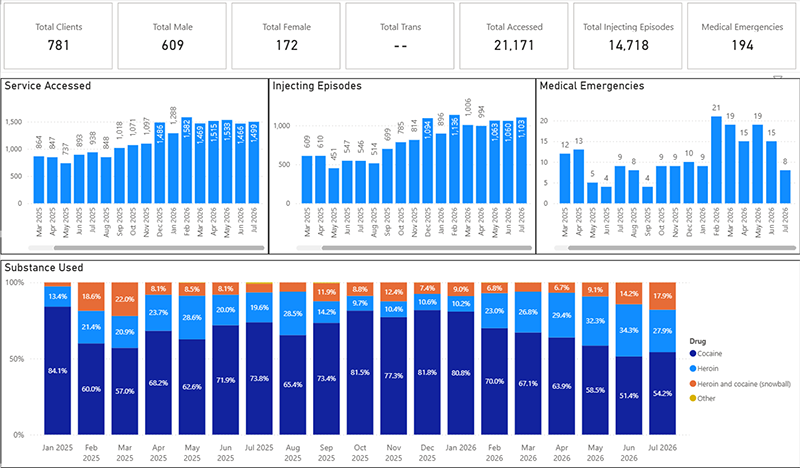Image resolution: width=800 pixels, height=468 pixels.
Task: Click the Injecting Episodes chart horizontal scrollbar
Action: coord(427,248)
